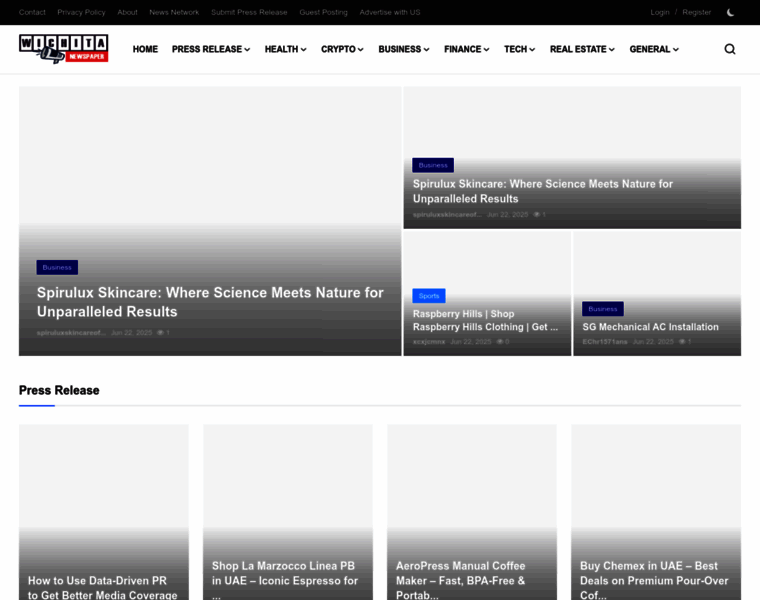Open Buy Chemex in UAE article
The height and width of the screenshot is (600, 760).
pos(654,580)
